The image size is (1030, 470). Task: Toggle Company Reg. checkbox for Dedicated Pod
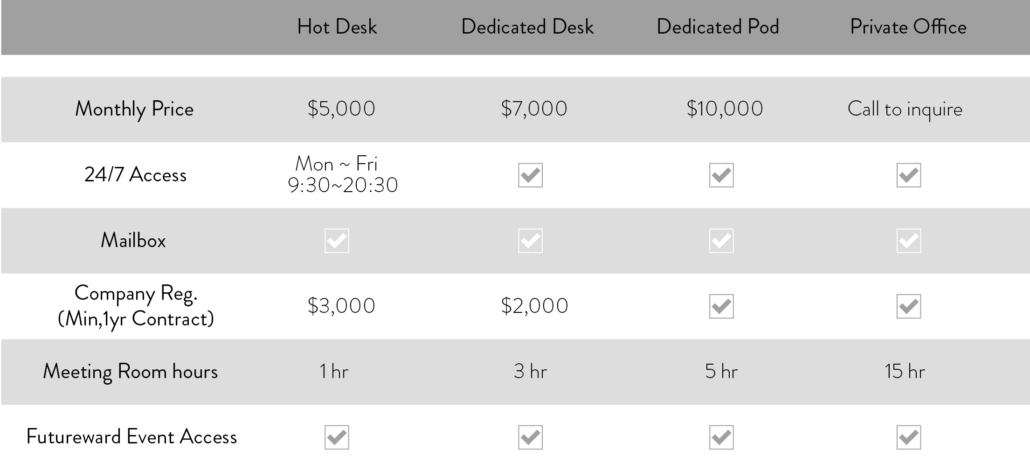pos(721,306)
